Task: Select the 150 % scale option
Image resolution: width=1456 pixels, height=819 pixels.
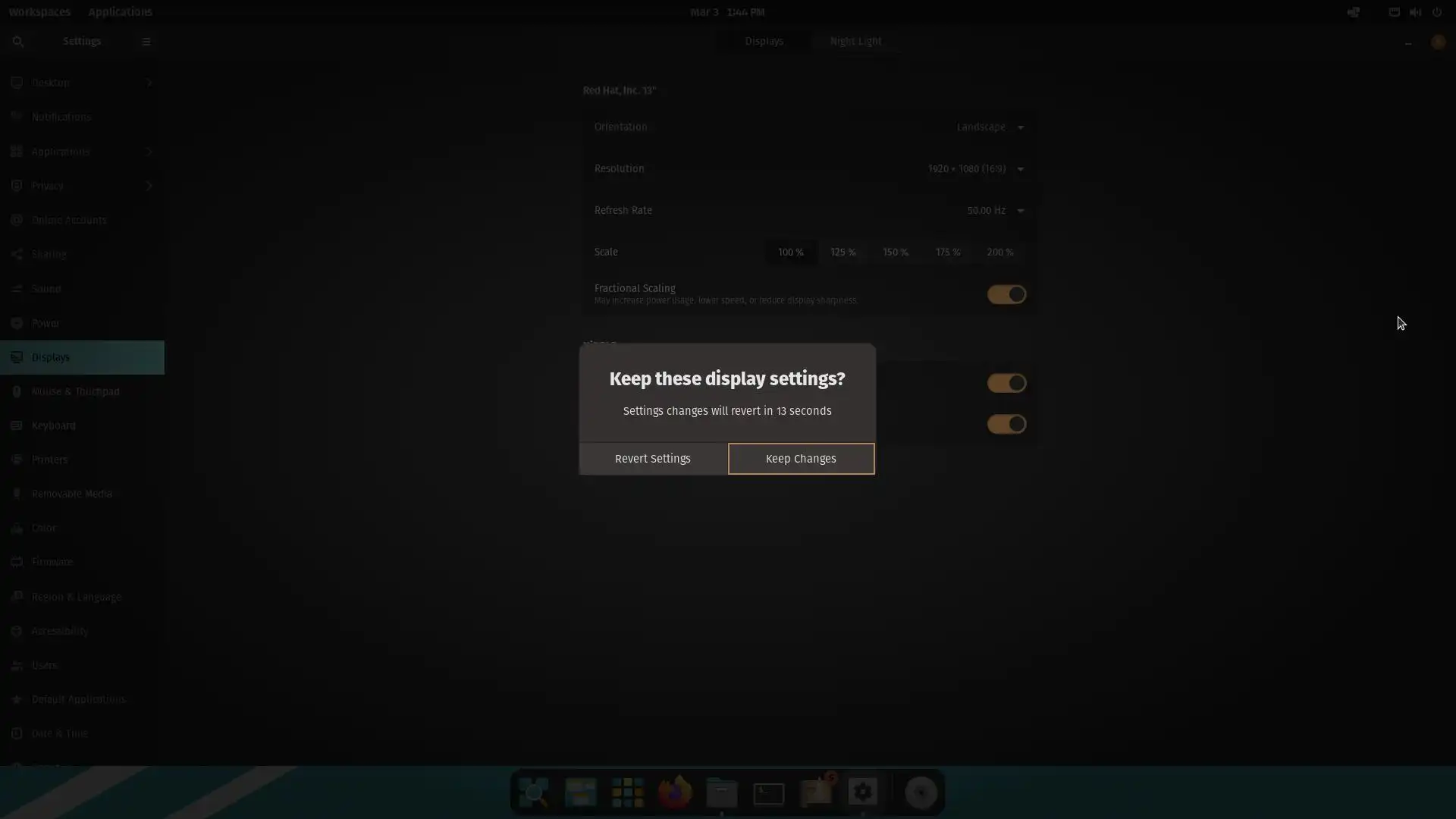Action: click(x=895, y=252)
